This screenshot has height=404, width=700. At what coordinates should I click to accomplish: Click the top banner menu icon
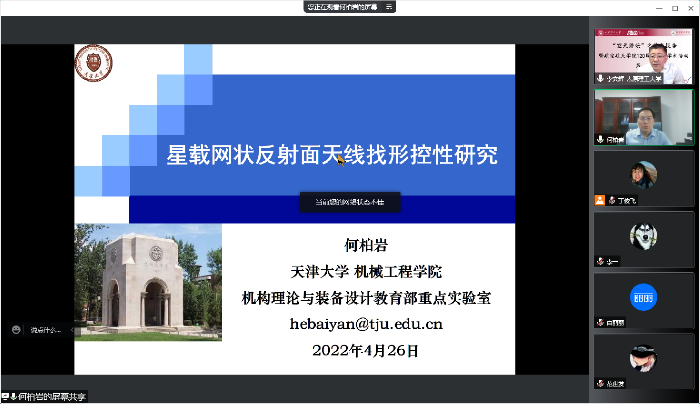(x=389, y=6)
